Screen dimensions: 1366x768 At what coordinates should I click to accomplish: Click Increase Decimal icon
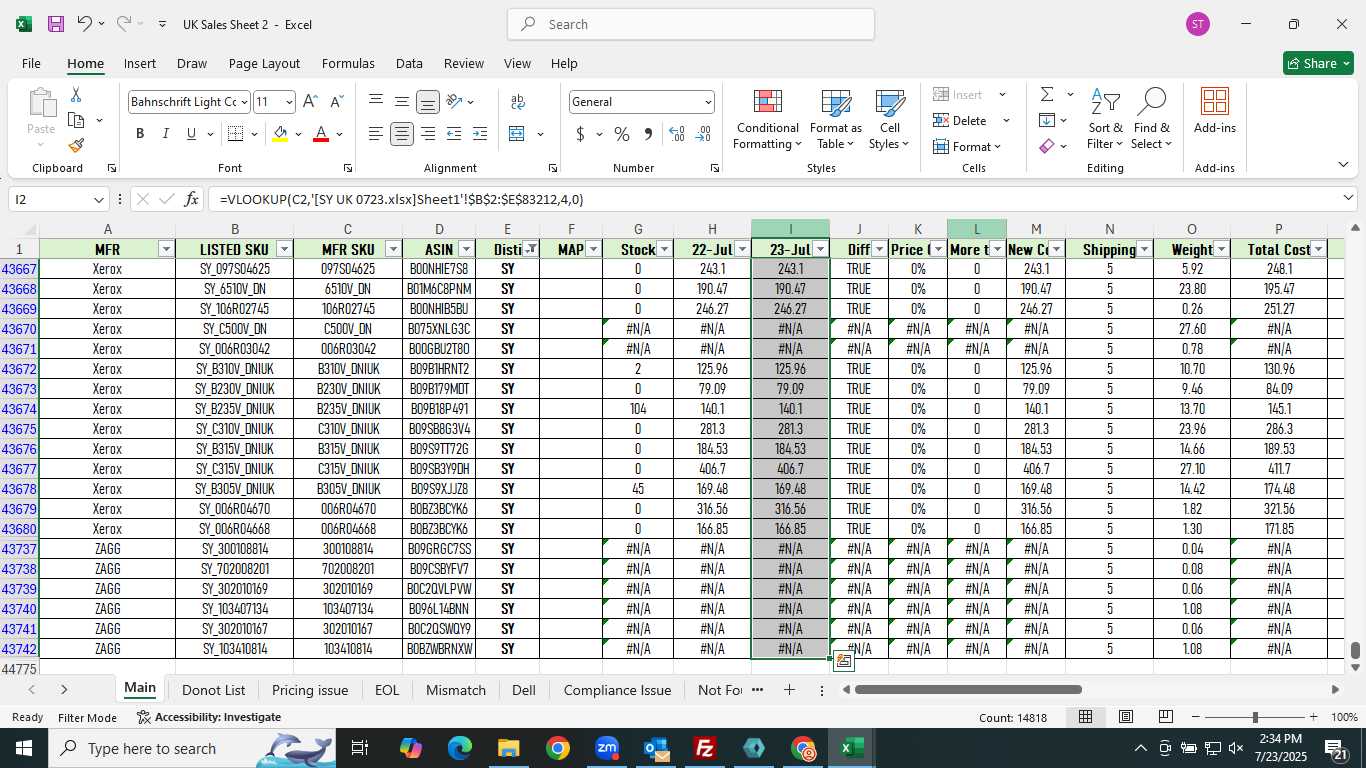(x=677, y=134)
